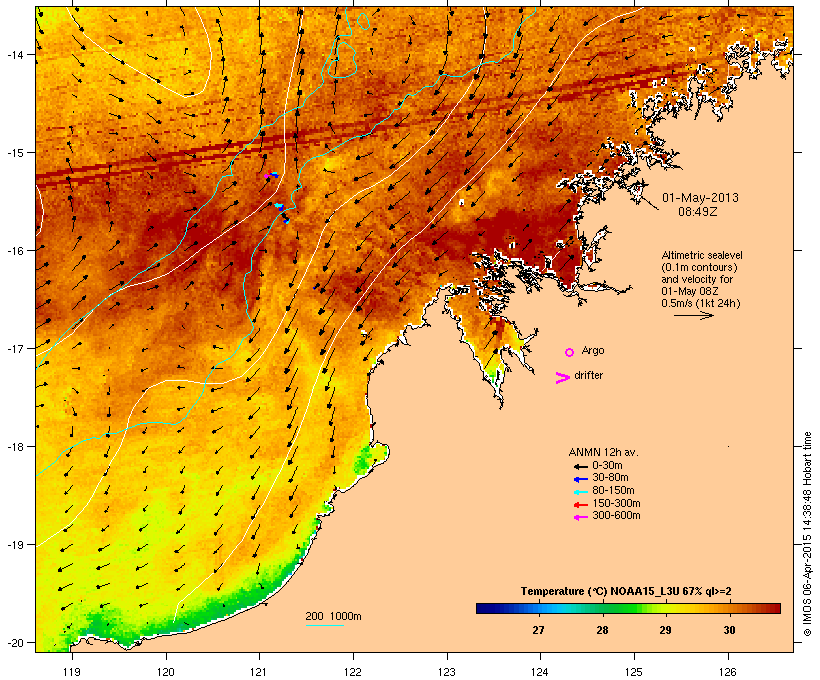Click the time label 08:49Z

pyautogui.click(x=698, y=212)
